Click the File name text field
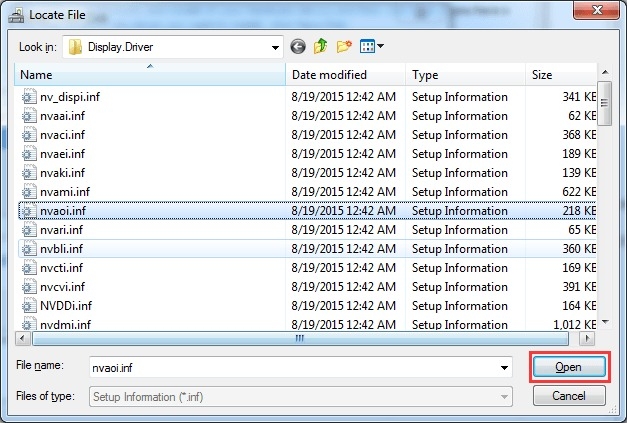 (x=295, y=367)
